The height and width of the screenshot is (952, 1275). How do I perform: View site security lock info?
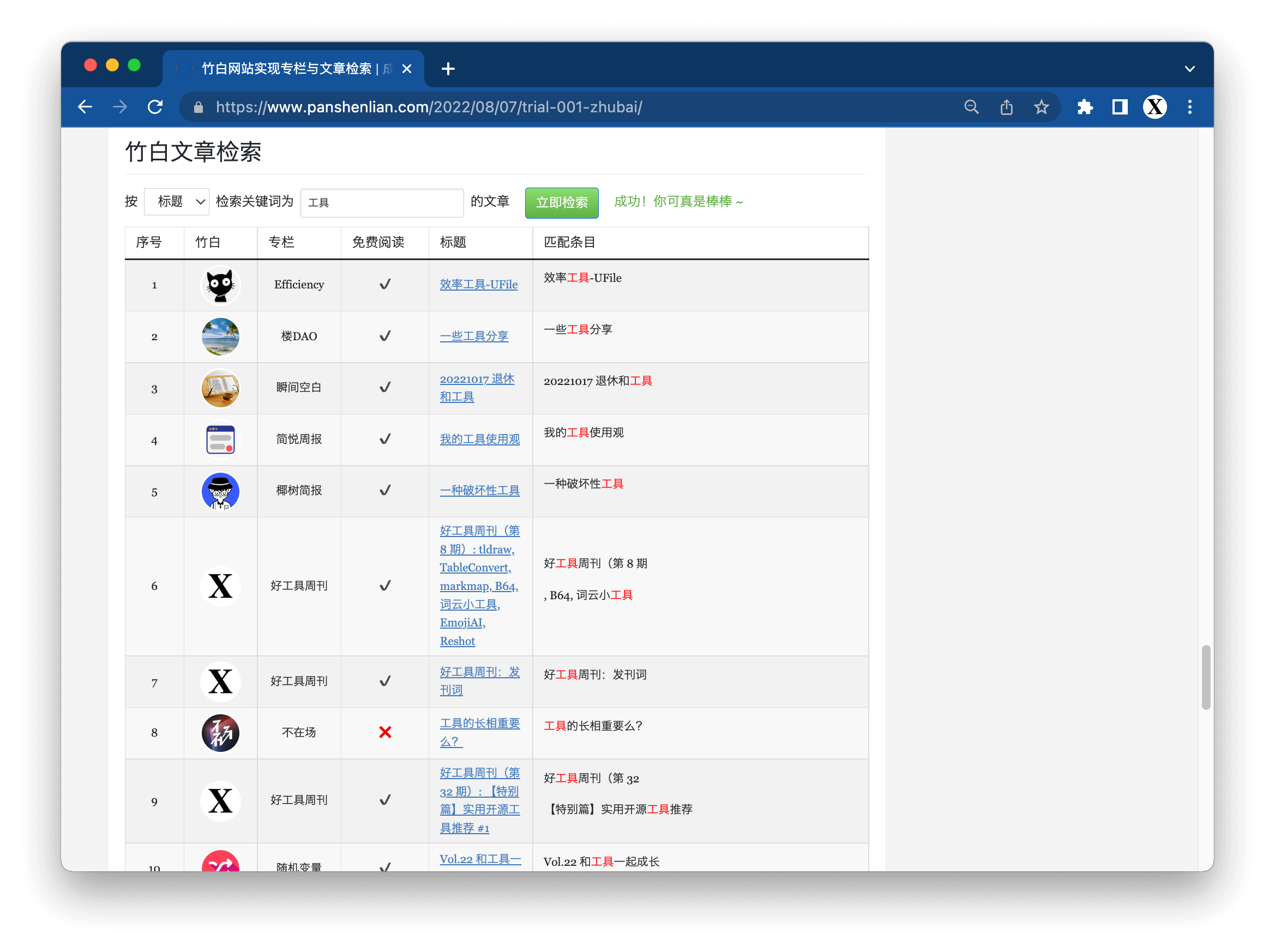point(199,107)
